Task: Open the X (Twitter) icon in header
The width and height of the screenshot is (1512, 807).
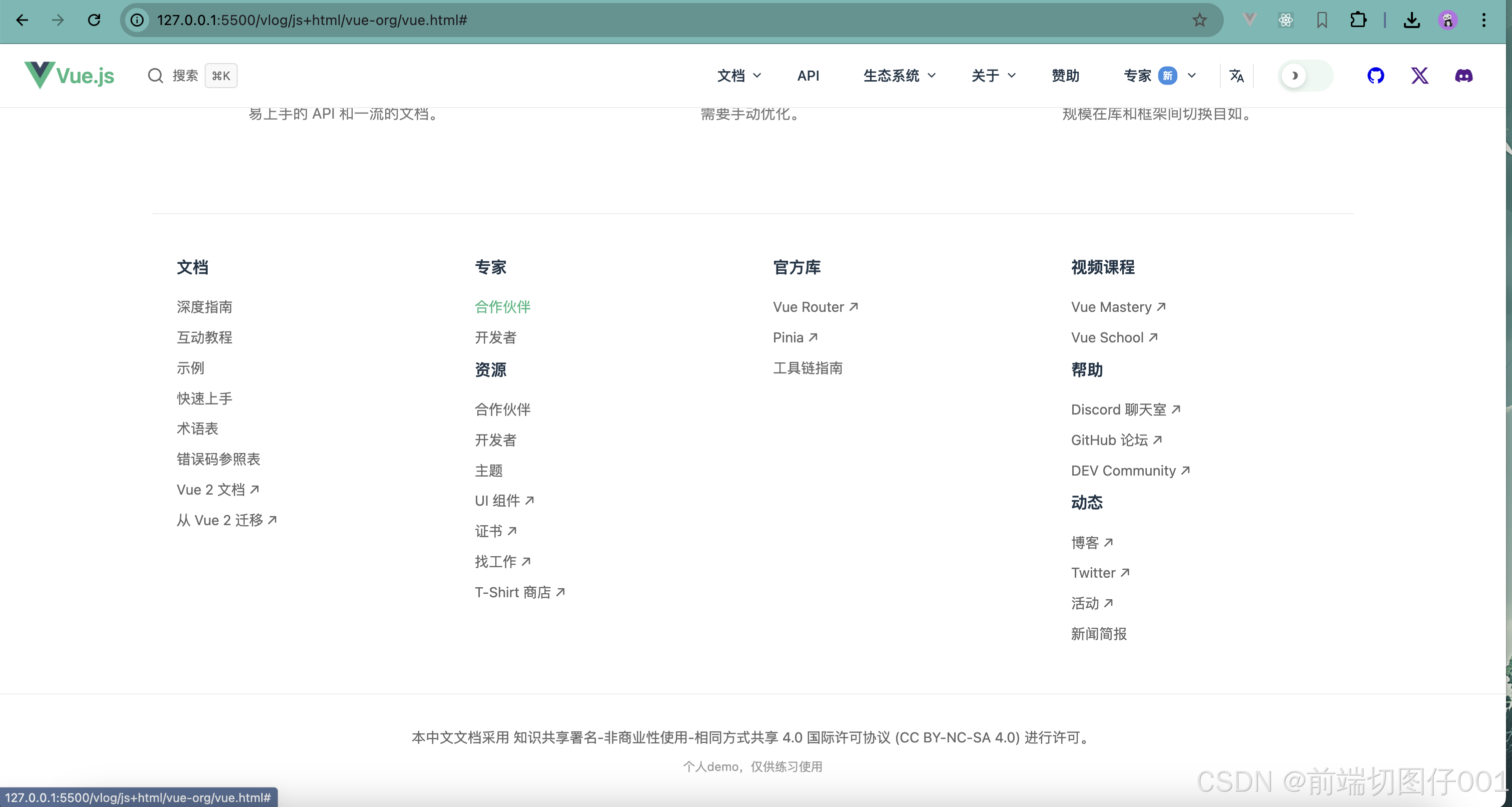Action: click(1420, 75)
